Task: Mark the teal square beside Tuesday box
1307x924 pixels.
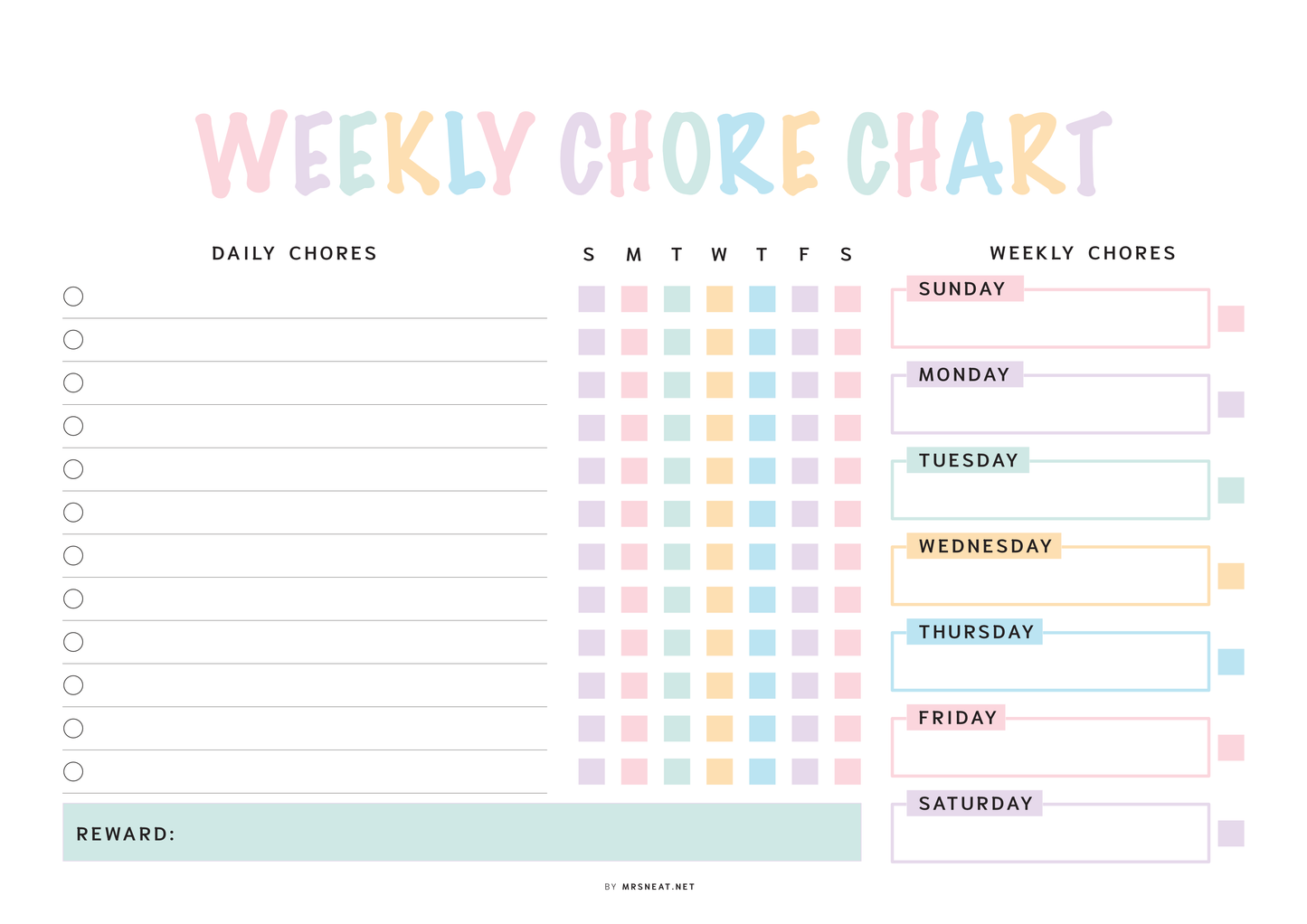Action: pyautogui.click(x=1230, y=490)
